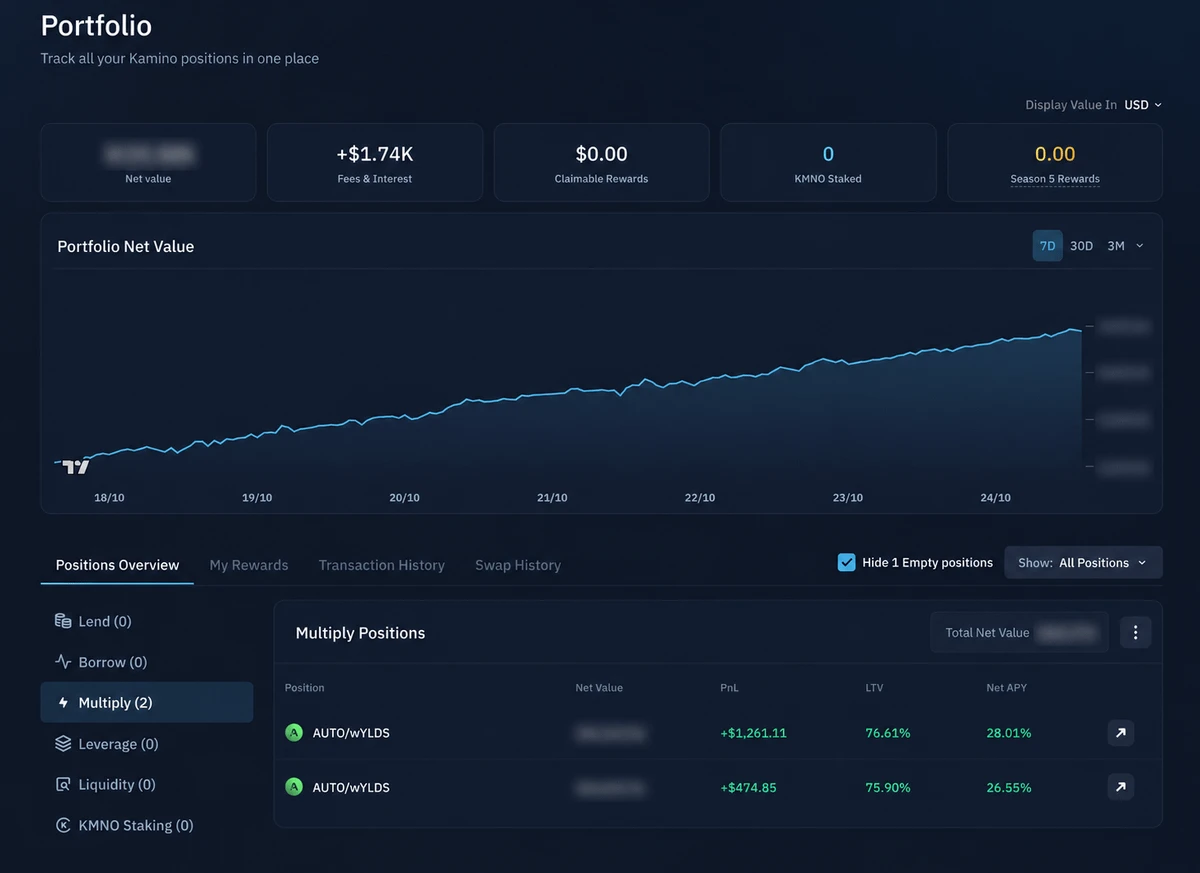
Task: Expand more chart range options chevron
Action: [1140, 246]
